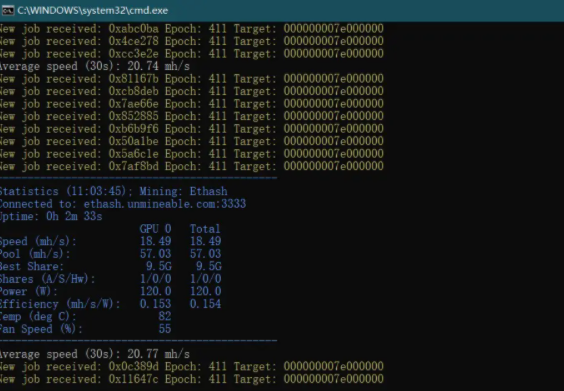
Task: Click the GPU 0 Best Share 9.5G
Action: [x=159, y=267]
